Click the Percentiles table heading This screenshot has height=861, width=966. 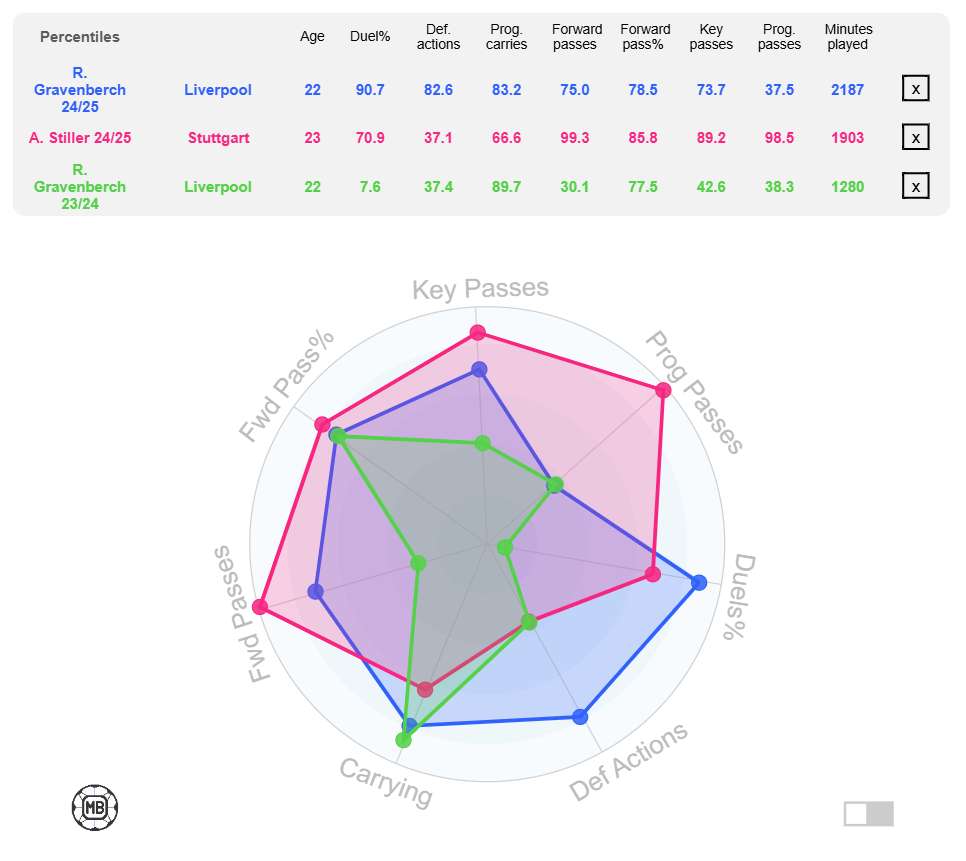[x=79, y=37]
